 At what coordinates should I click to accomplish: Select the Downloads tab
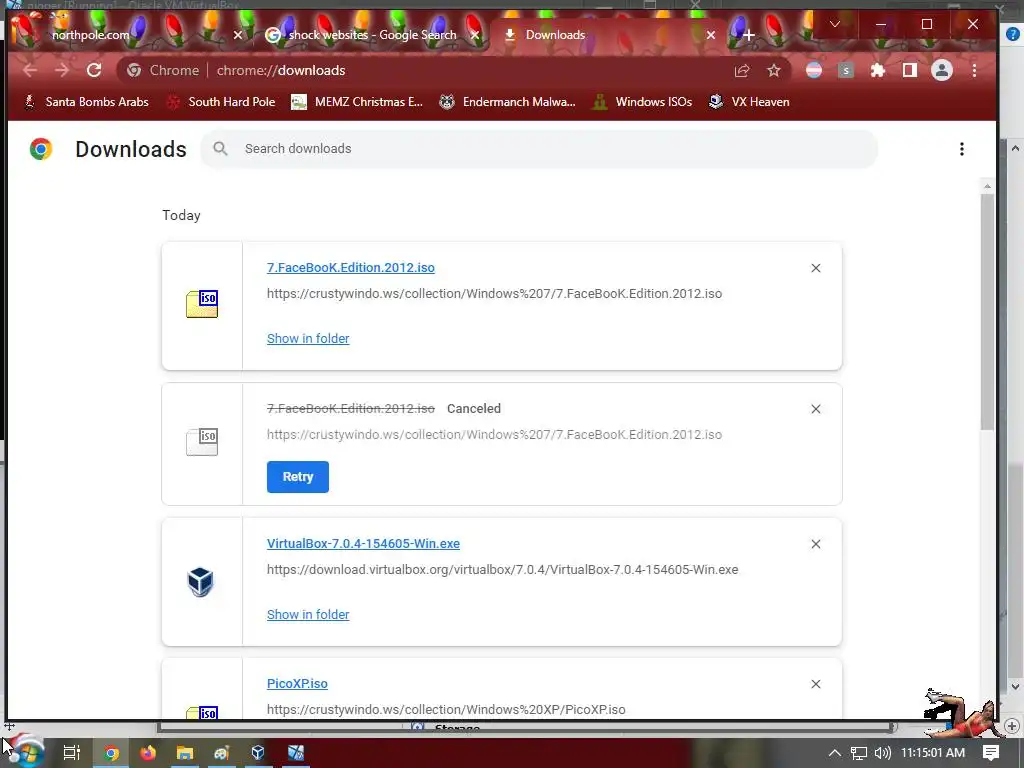coord(555,35)
